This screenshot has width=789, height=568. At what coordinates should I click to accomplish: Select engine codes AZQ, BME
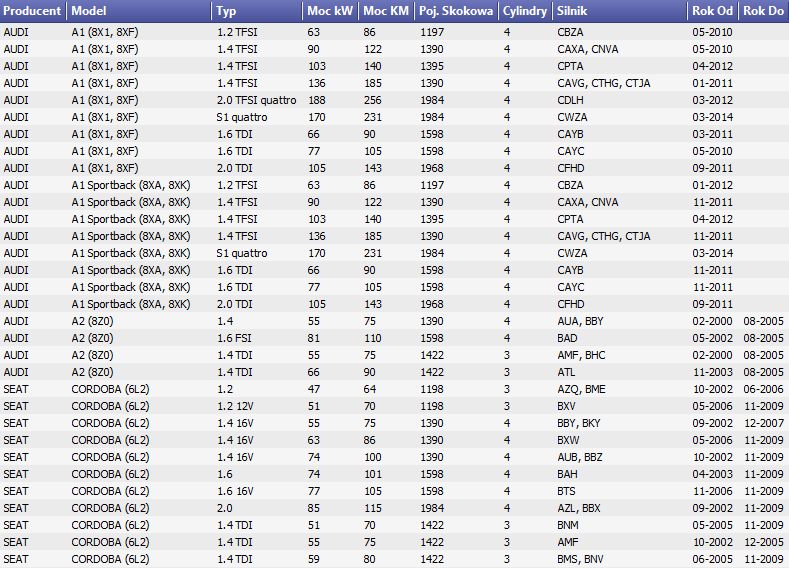pyautogui.click(x=581, y=389)
